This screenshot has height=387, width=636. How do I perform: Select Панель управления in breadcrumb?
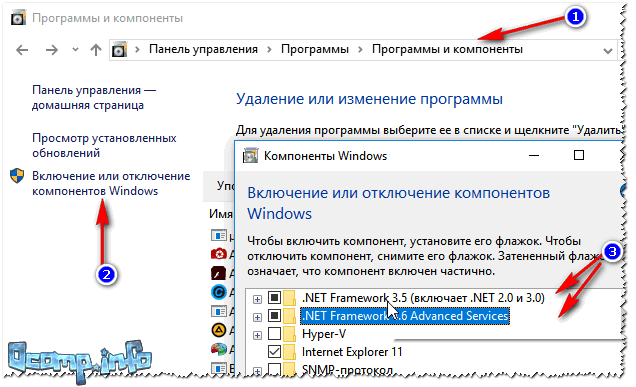coord(203,49)
